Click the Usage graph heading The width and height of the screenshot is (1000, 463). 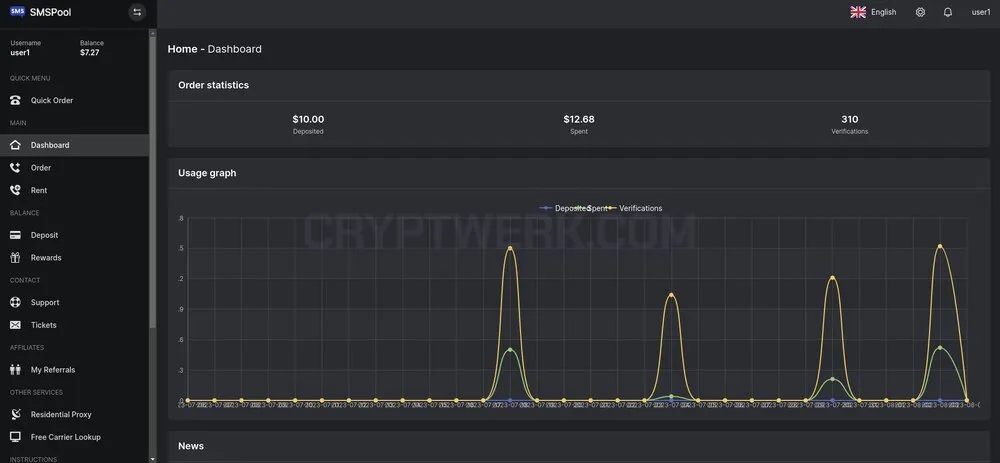tap(207, 173)
